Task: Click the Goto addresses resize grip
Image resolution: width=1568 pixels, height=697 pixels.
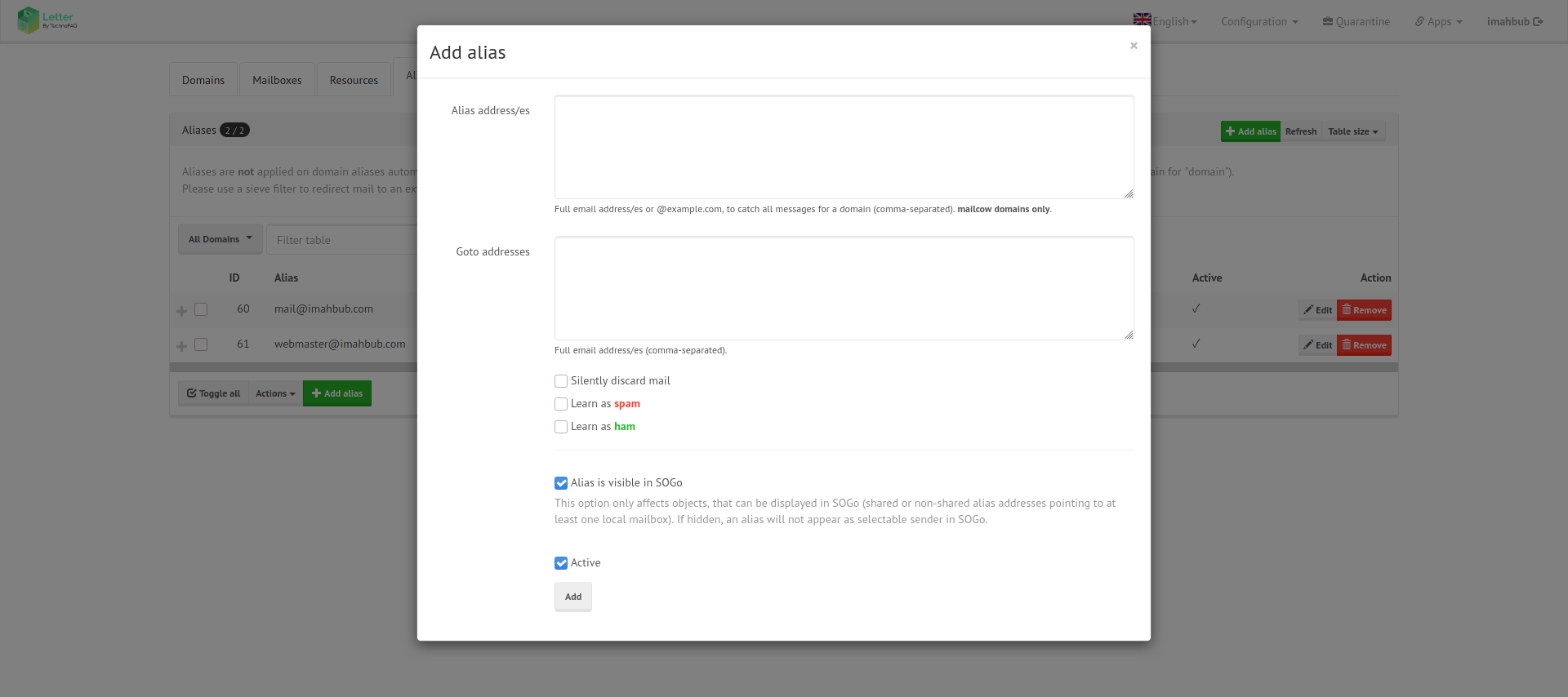Action: [1129, 335]
